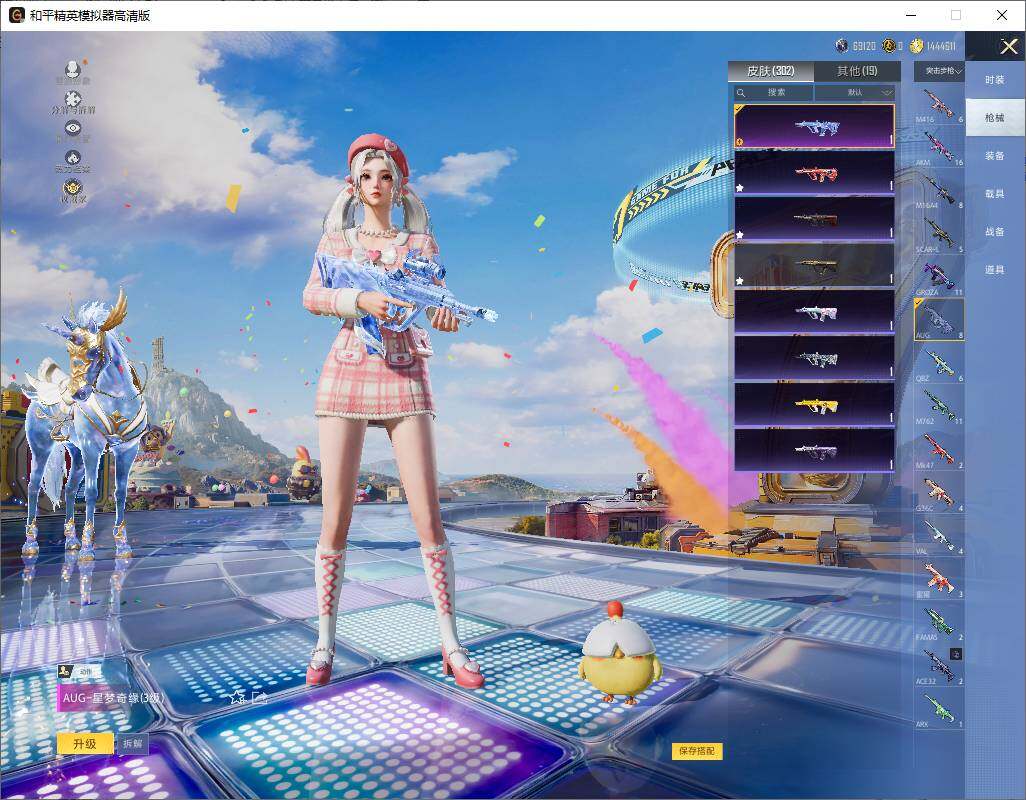Select the QBZ weapon icon
This screenshot has width=1026, height=800.
pos(939,363)
